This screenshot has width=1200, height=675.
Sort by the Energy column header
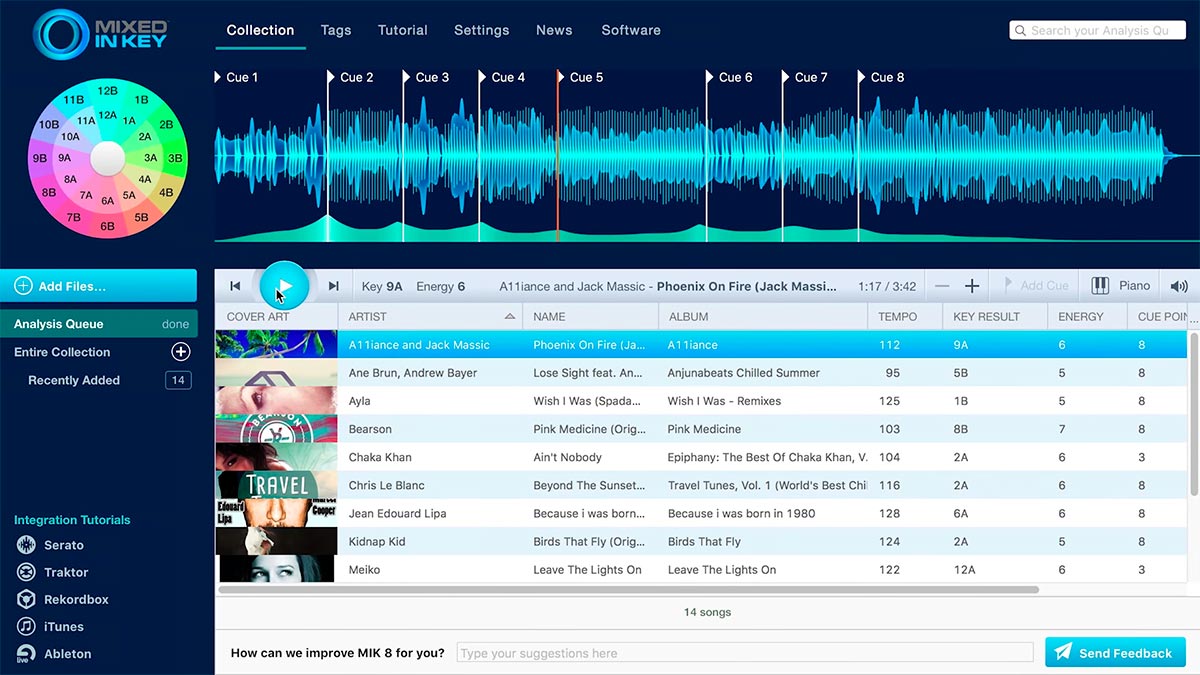coord(1087,316)
